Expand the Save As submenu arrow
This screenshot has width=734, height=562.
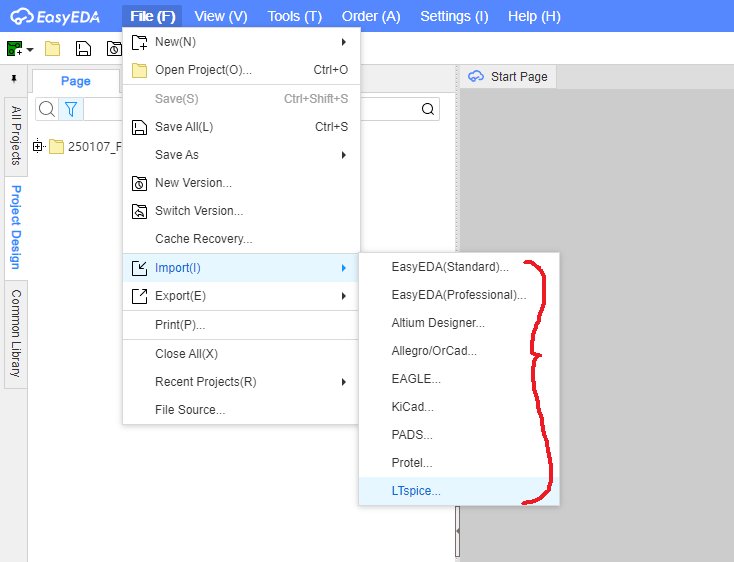click(x=344, y=155)
